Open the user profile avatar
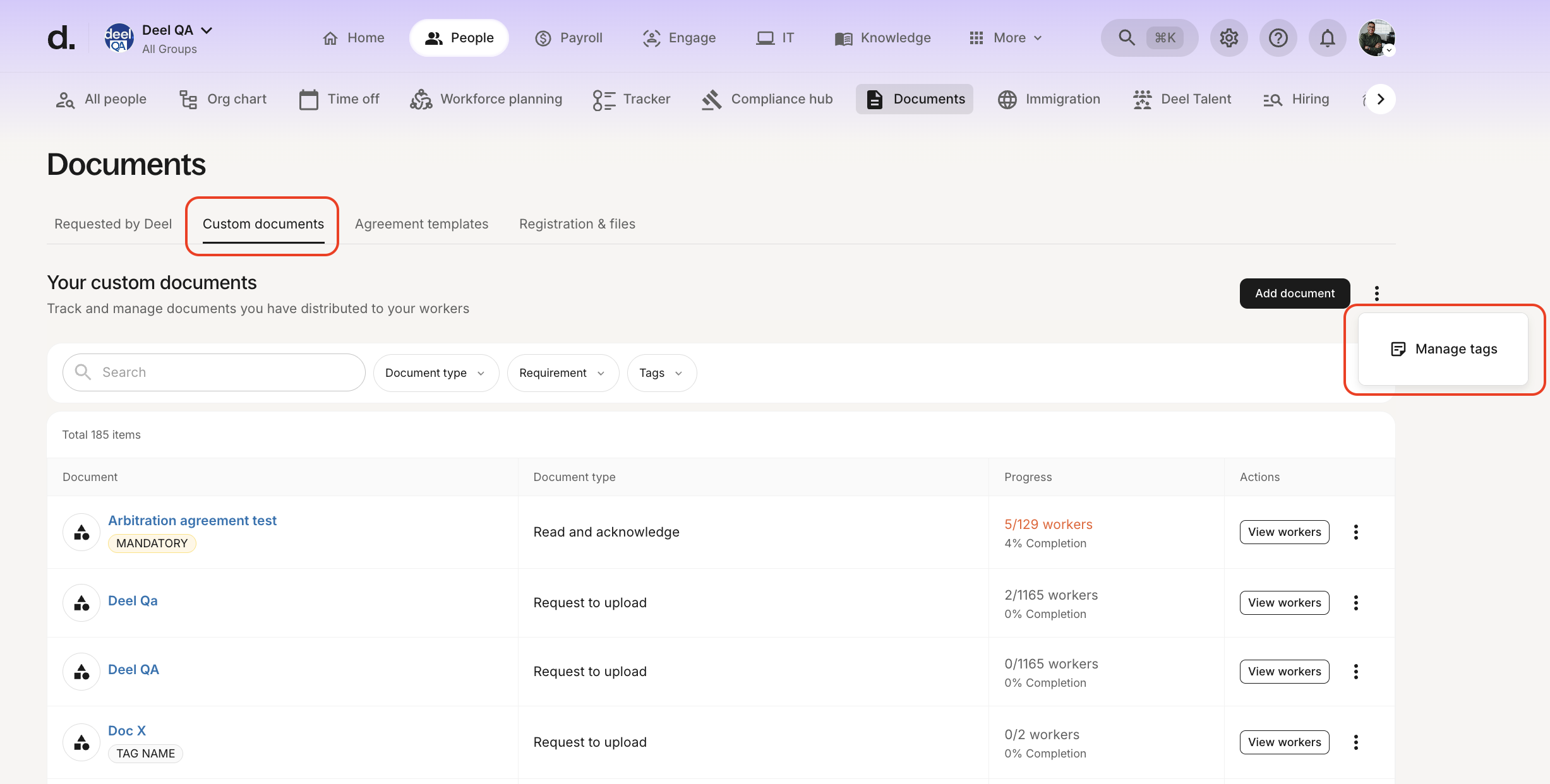Viewport: 1550px width, 784px height. [x=1376, y=38]
